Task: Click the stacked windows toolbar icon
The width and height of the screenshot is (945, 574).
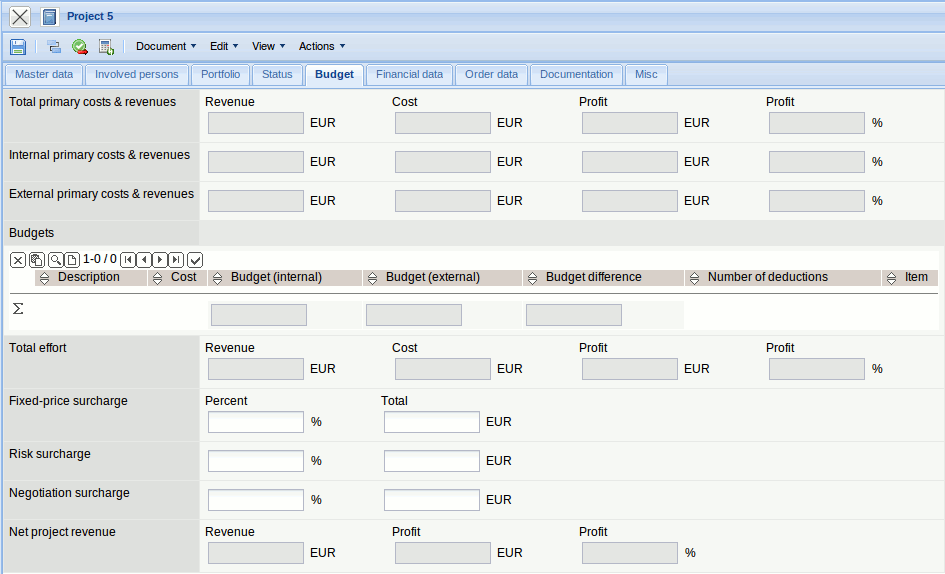Action: pyautogui.click(x=54, y=47)
